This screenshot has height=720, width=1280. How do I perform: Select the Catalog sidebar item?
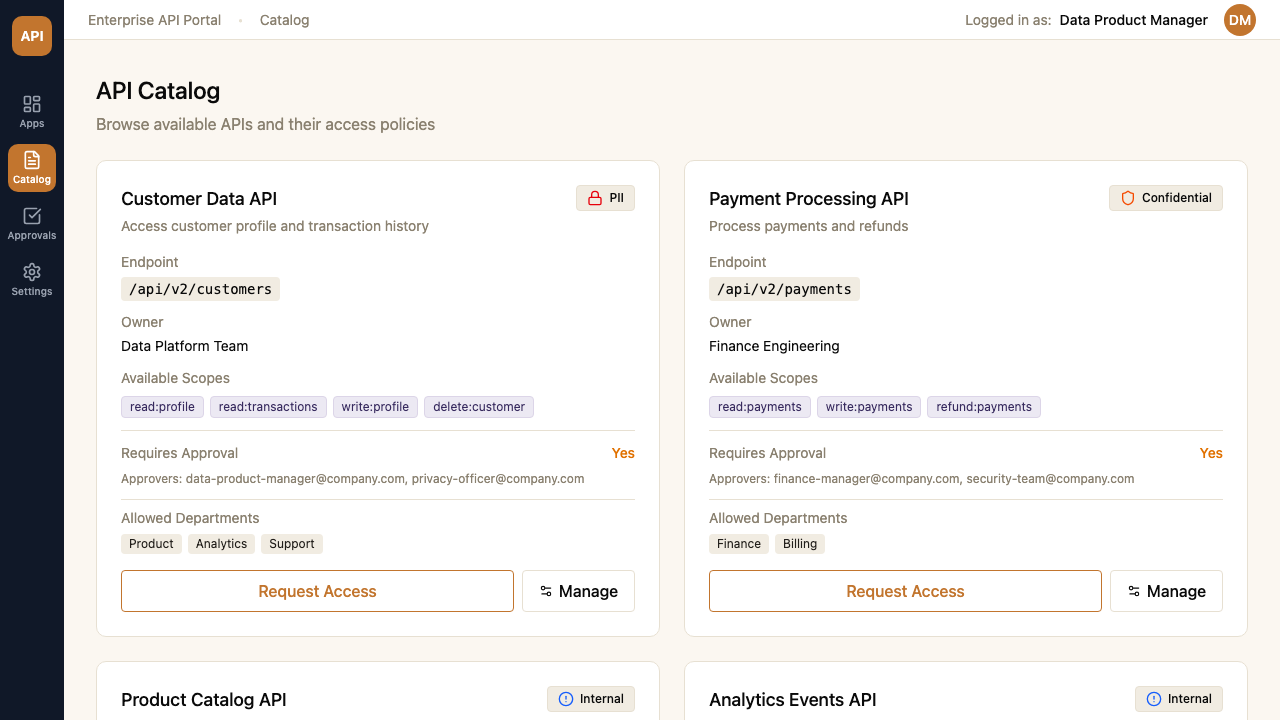pyautogui.click(x=32, y=168)
